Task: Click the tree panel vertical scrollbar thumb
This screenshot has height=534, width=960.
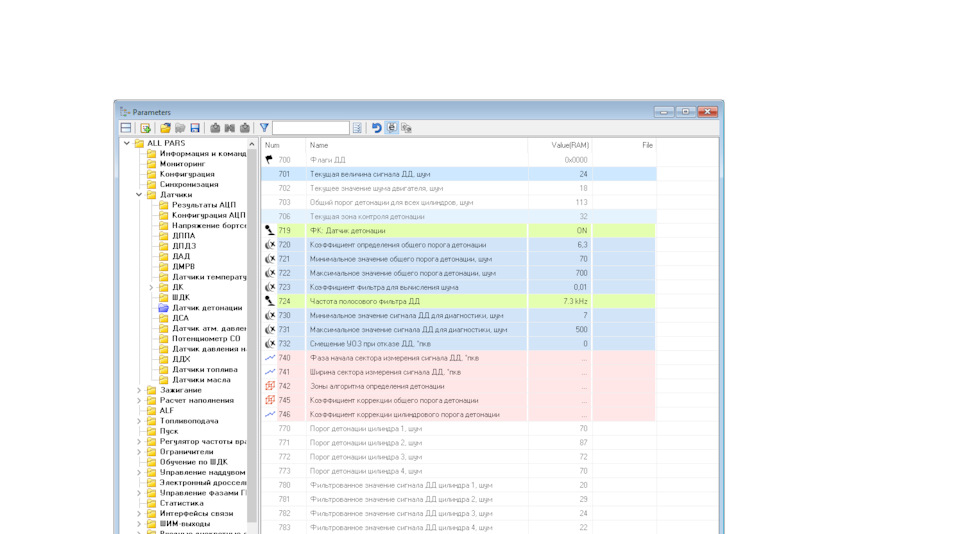Action: 252,336
